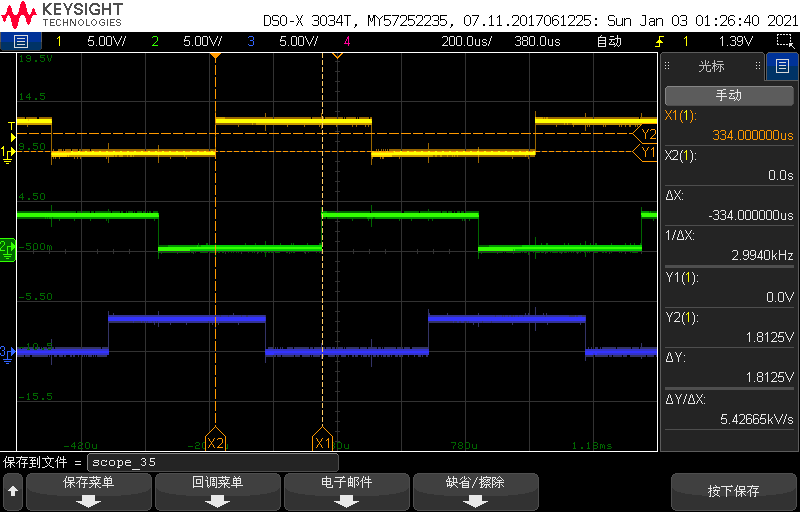Viewport: 800px width, 512px height.
Task: Tap channel 3 ground reference marker
Action: tap(7, 353)
